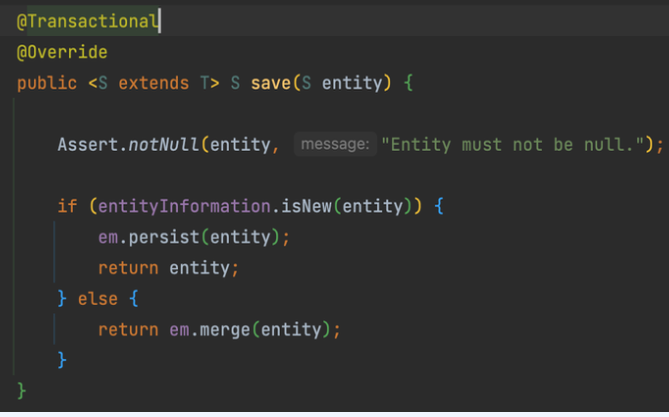The width and height of the screenshot is (669, 417).
Task: Click 'entityInformation' field reference
Action: [184, 207]
